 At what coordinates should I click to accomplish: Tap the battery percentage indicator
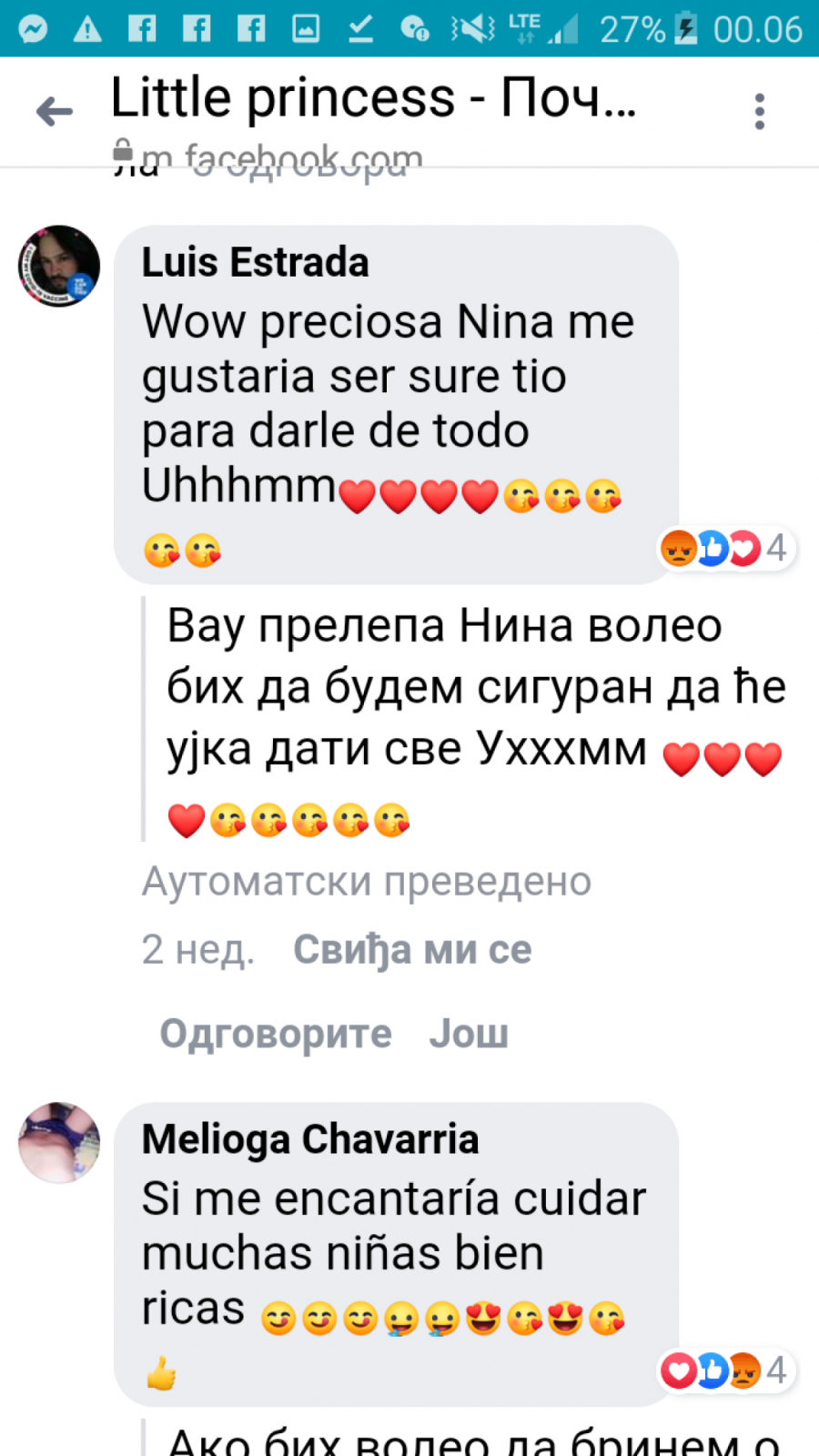[632, 29]
